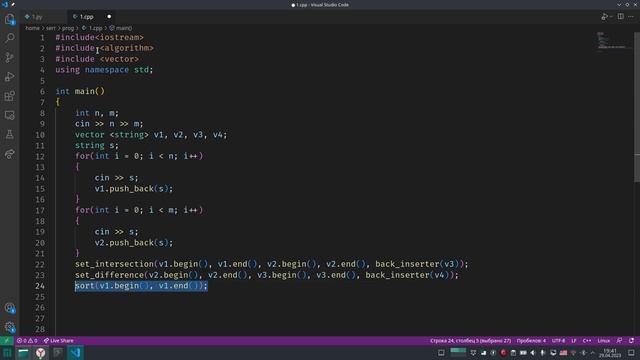The width and height of the screenshot is (640, 360).
Task: Click the prog breadcrumb segment
Action: [x=68, y=28]
